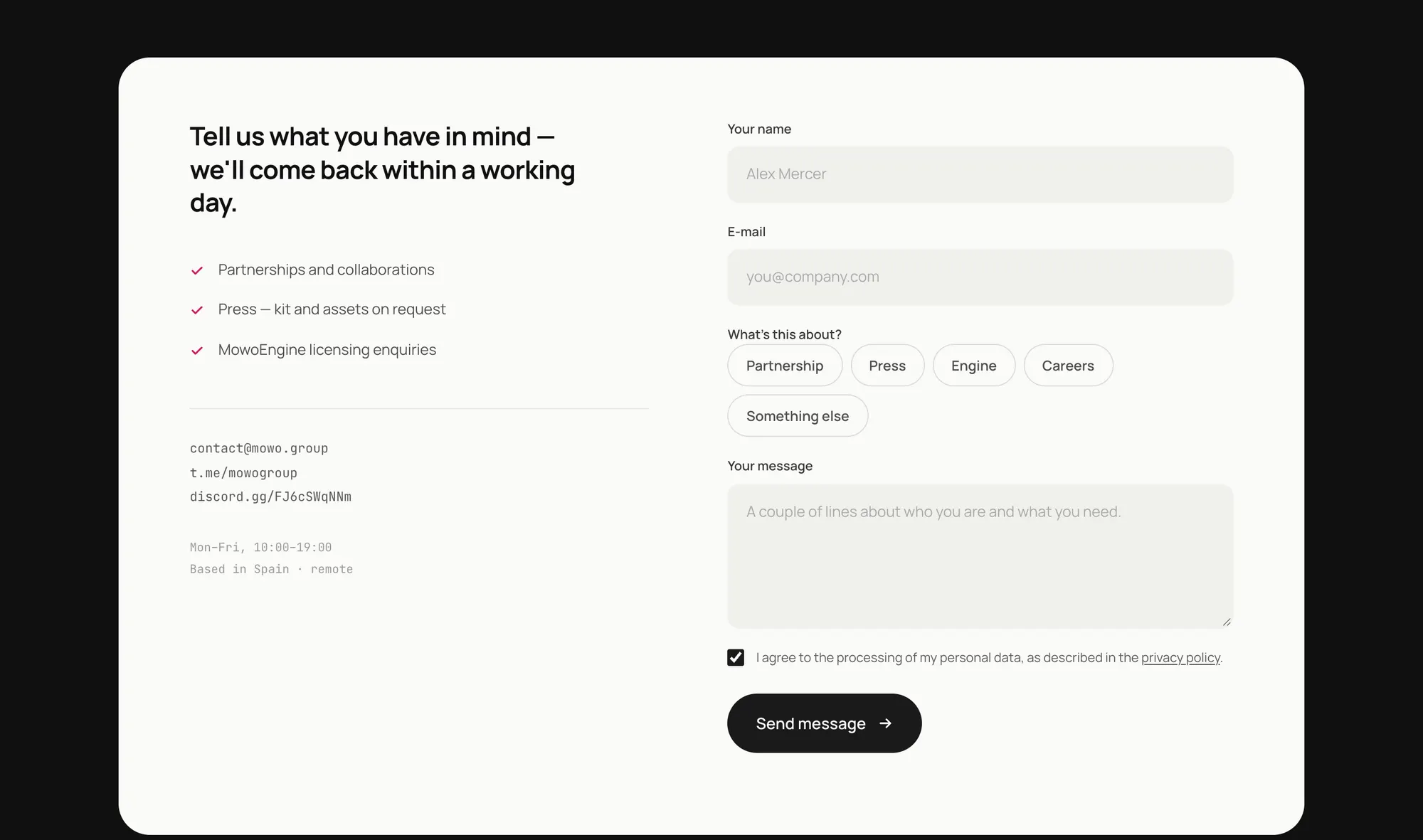This screenshot has width=1423, height=840.
Task: Open the t.me/mowogroup Telegram link
Action: (243, 473)
